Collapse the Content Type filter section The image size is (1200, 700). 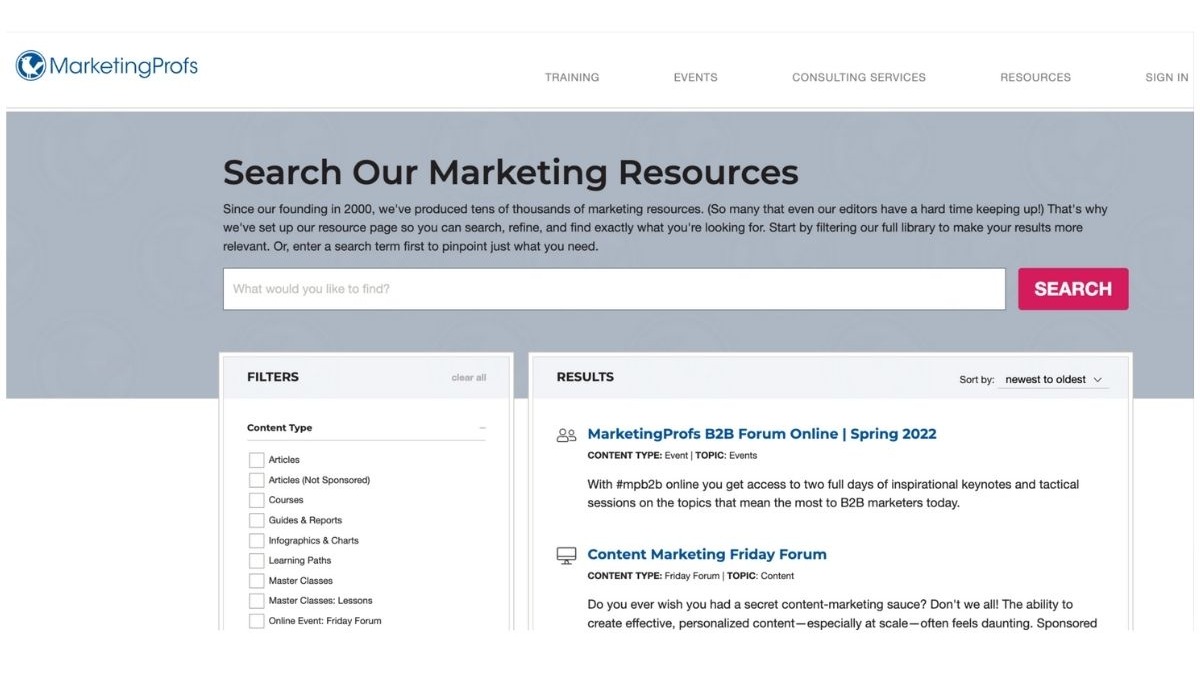[482, 428]
